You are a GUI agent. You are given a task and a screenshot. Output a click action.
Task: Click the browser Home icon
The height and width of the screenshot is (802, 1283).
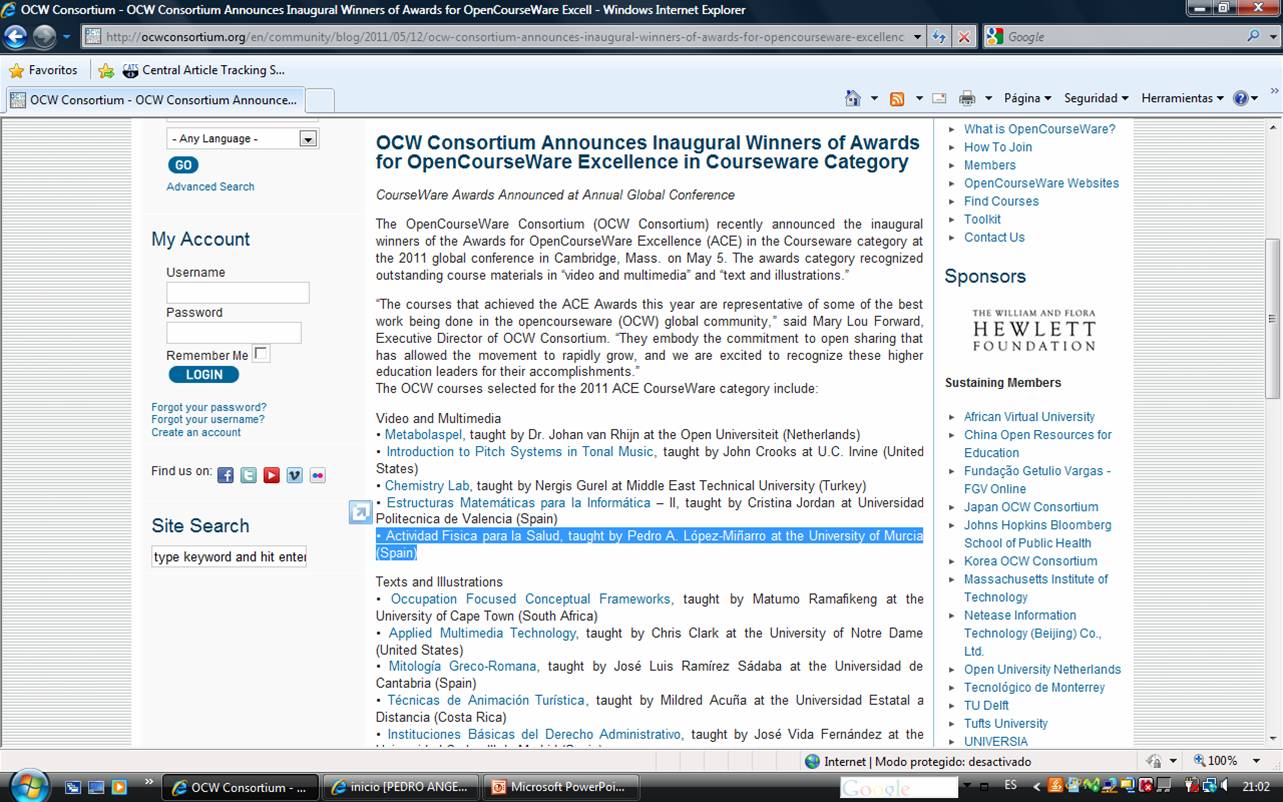coord(852,98)
